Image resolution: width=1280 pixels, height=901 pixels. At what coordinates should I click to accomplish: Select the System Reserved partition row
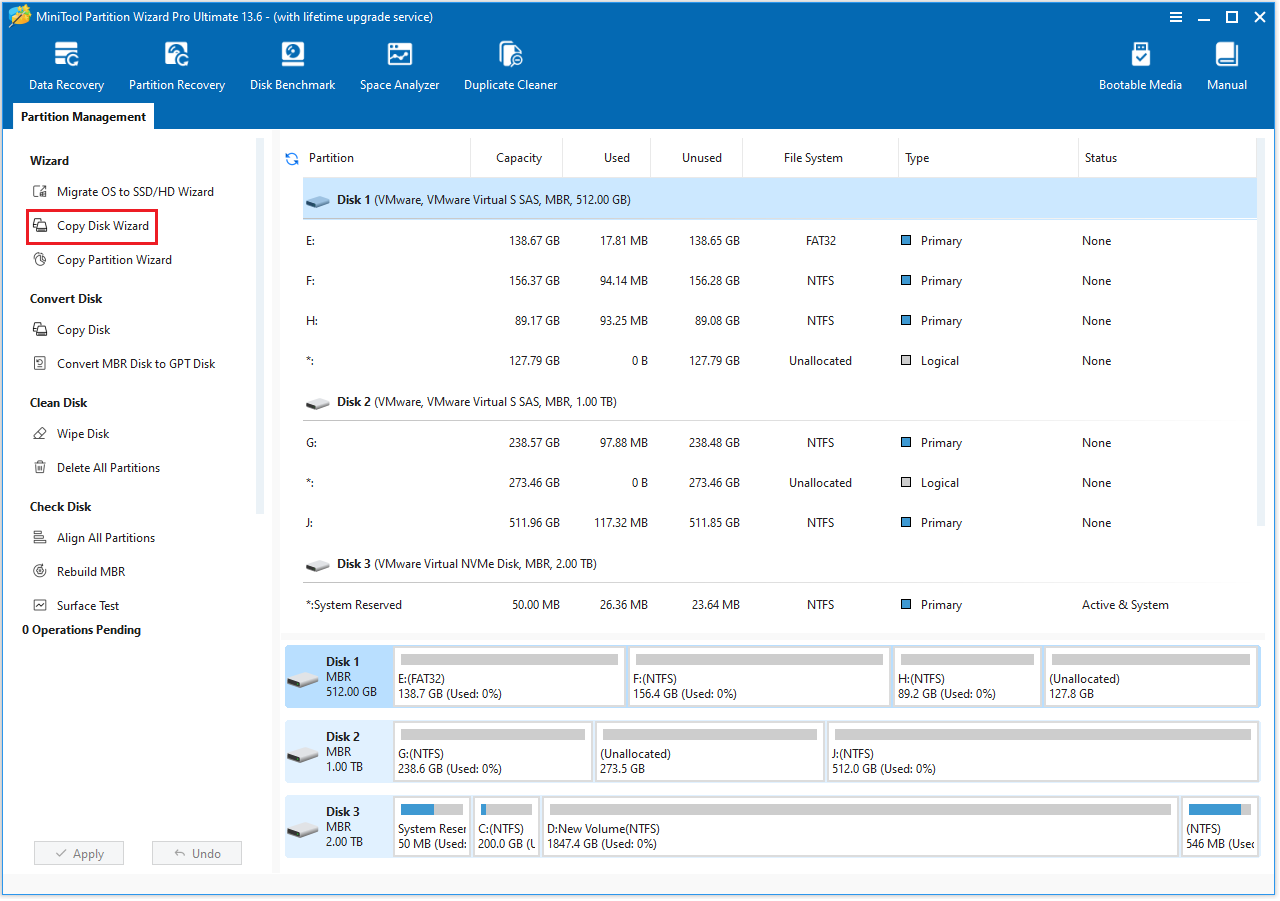779,605
